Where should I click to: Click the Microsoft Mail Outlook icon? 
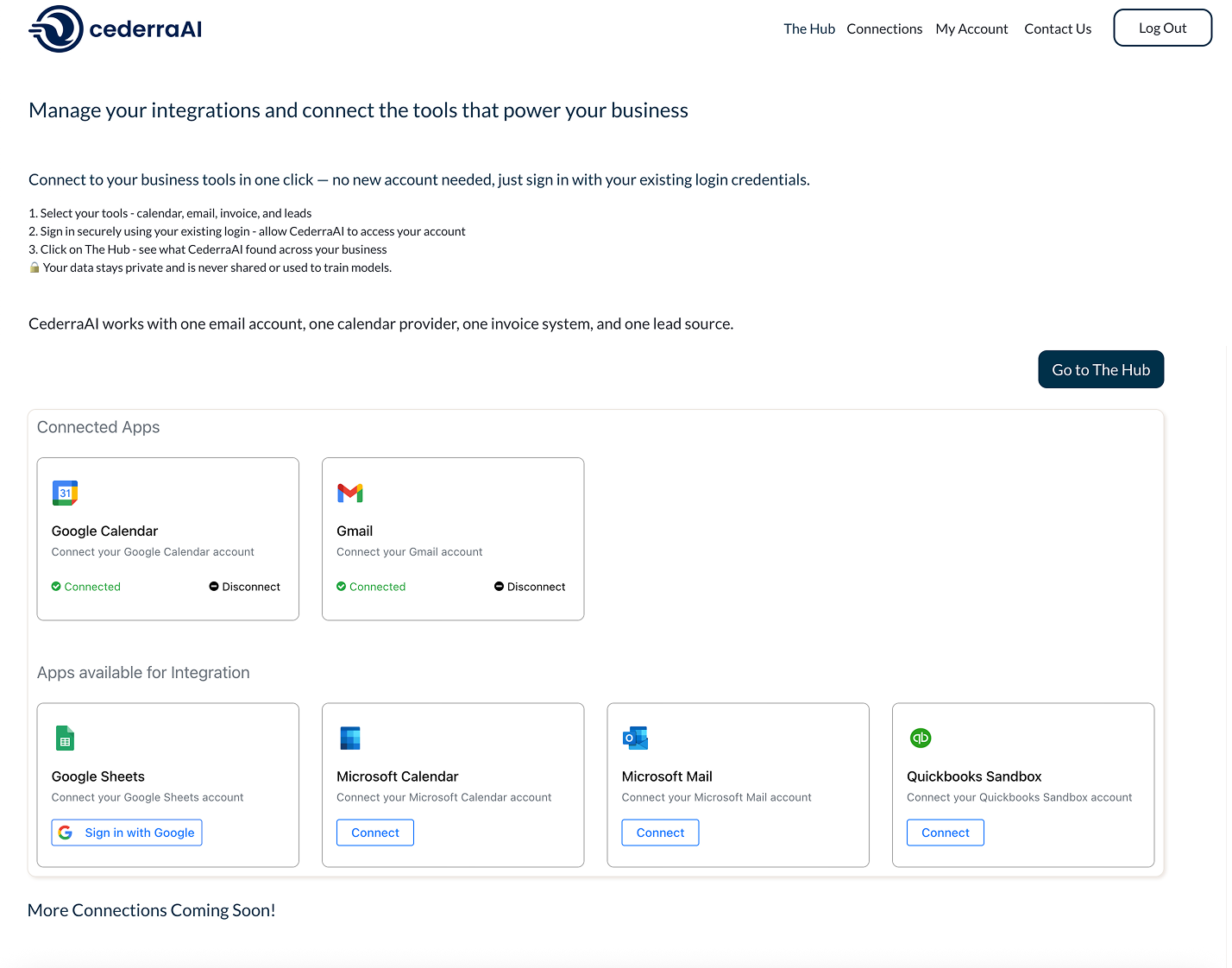coord(635,739)
